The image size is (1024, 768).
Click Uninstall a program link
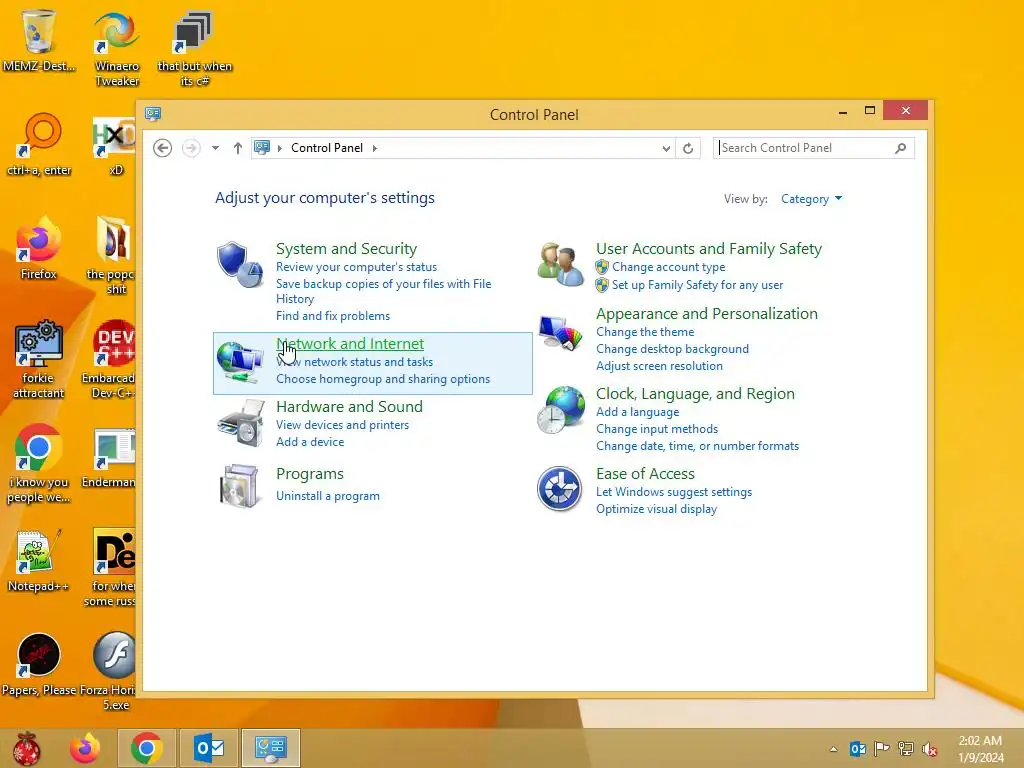click(x=327, y=496)
